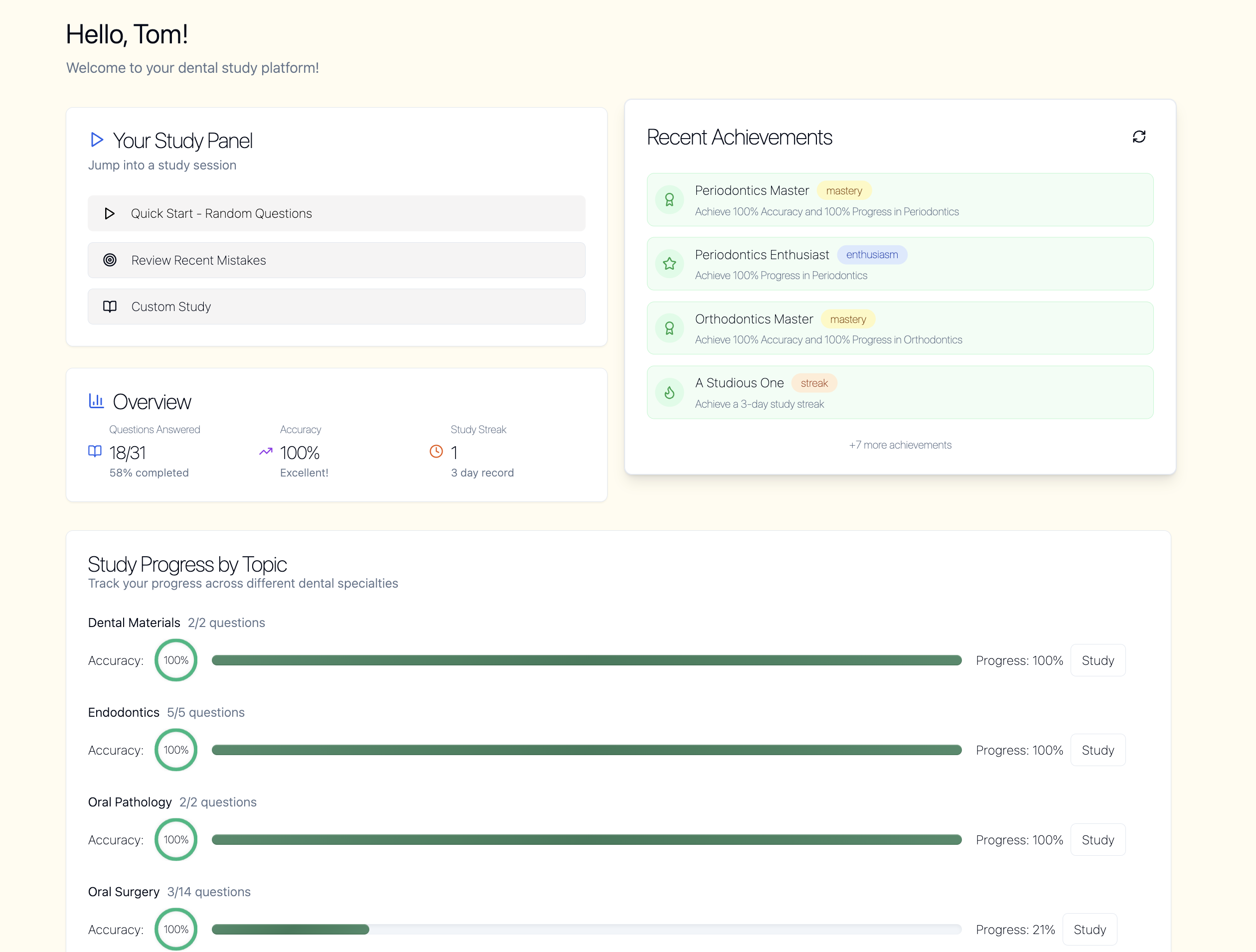
Task: Click the trending arrow icon next to 100% accuracy
Action: click(x=266, y=452)
